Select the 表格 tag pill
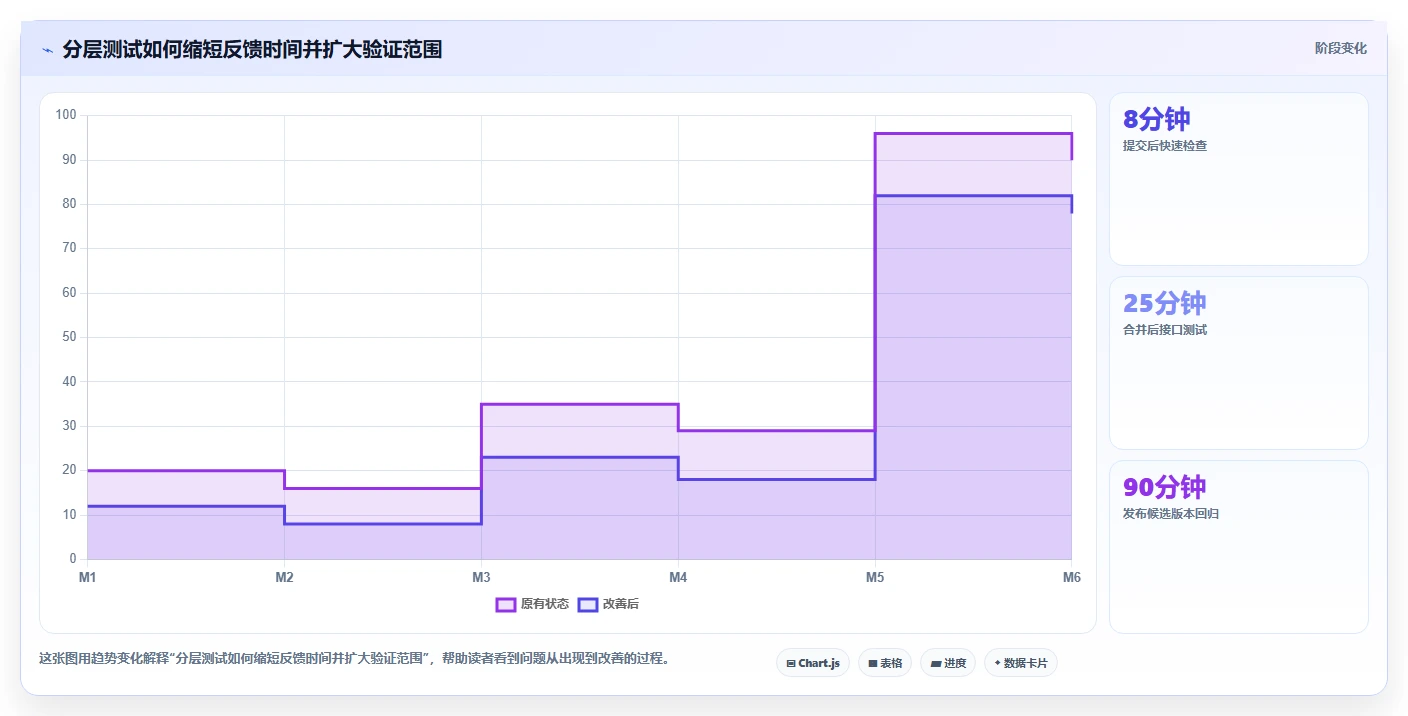This screenshot has height=716, width=1408. click(x=885, y=663)
